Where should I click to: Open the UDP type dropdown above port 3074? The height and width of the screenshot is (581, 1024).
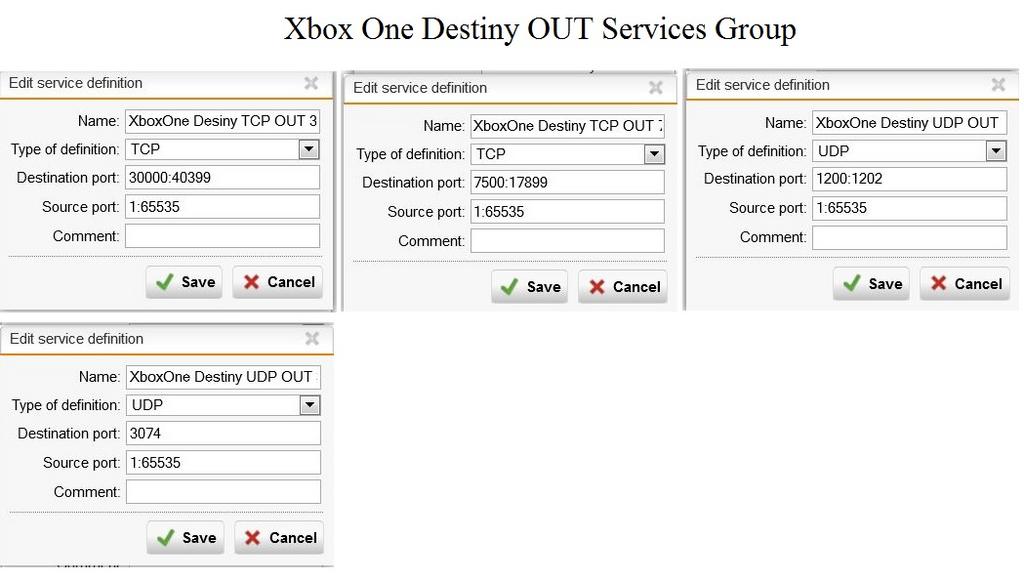(310, 405)
